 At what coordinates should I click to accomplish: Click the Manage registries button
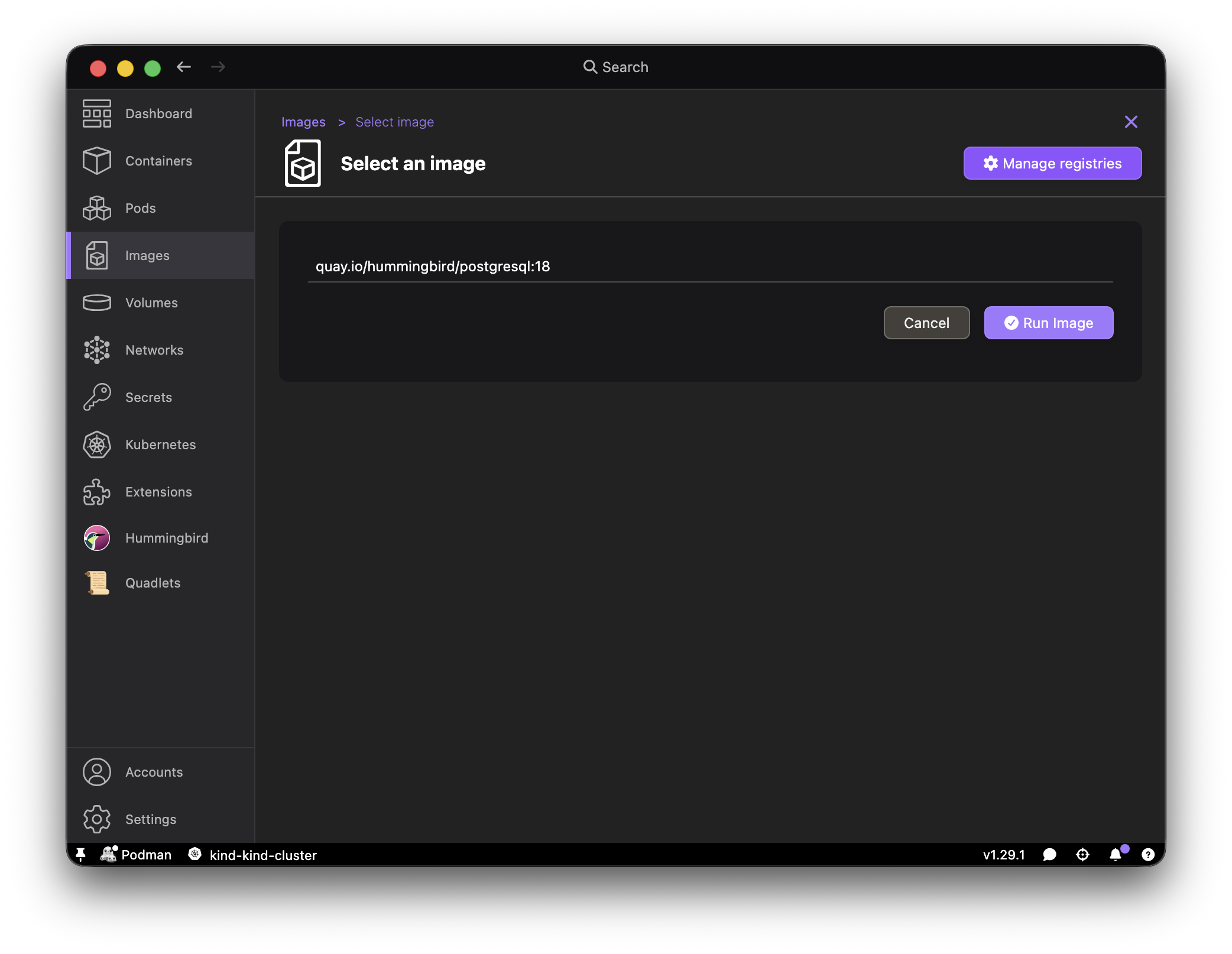click(1052, 163)
